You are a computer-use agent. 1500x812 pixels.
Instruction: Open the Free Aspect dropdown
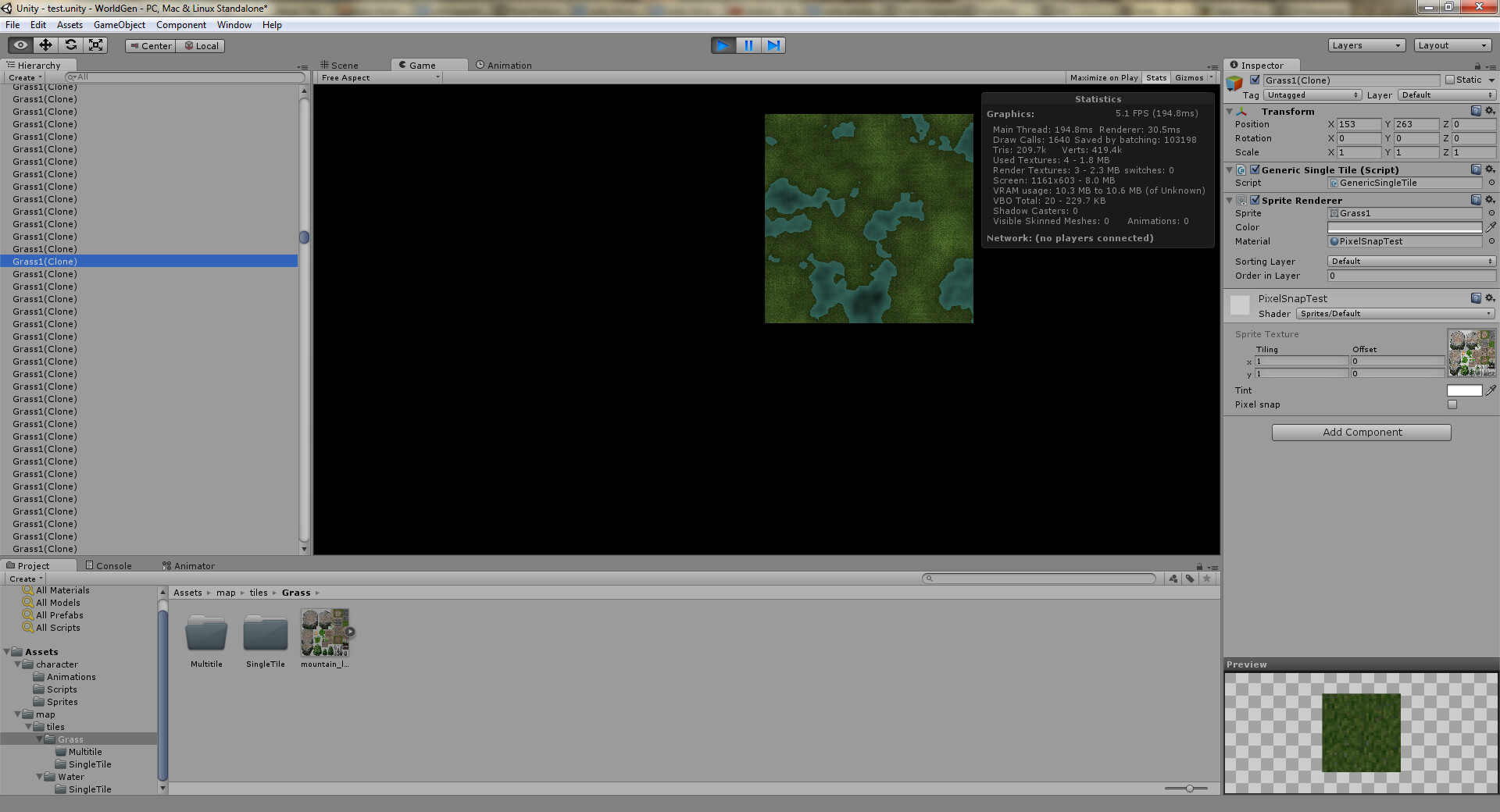378,77
